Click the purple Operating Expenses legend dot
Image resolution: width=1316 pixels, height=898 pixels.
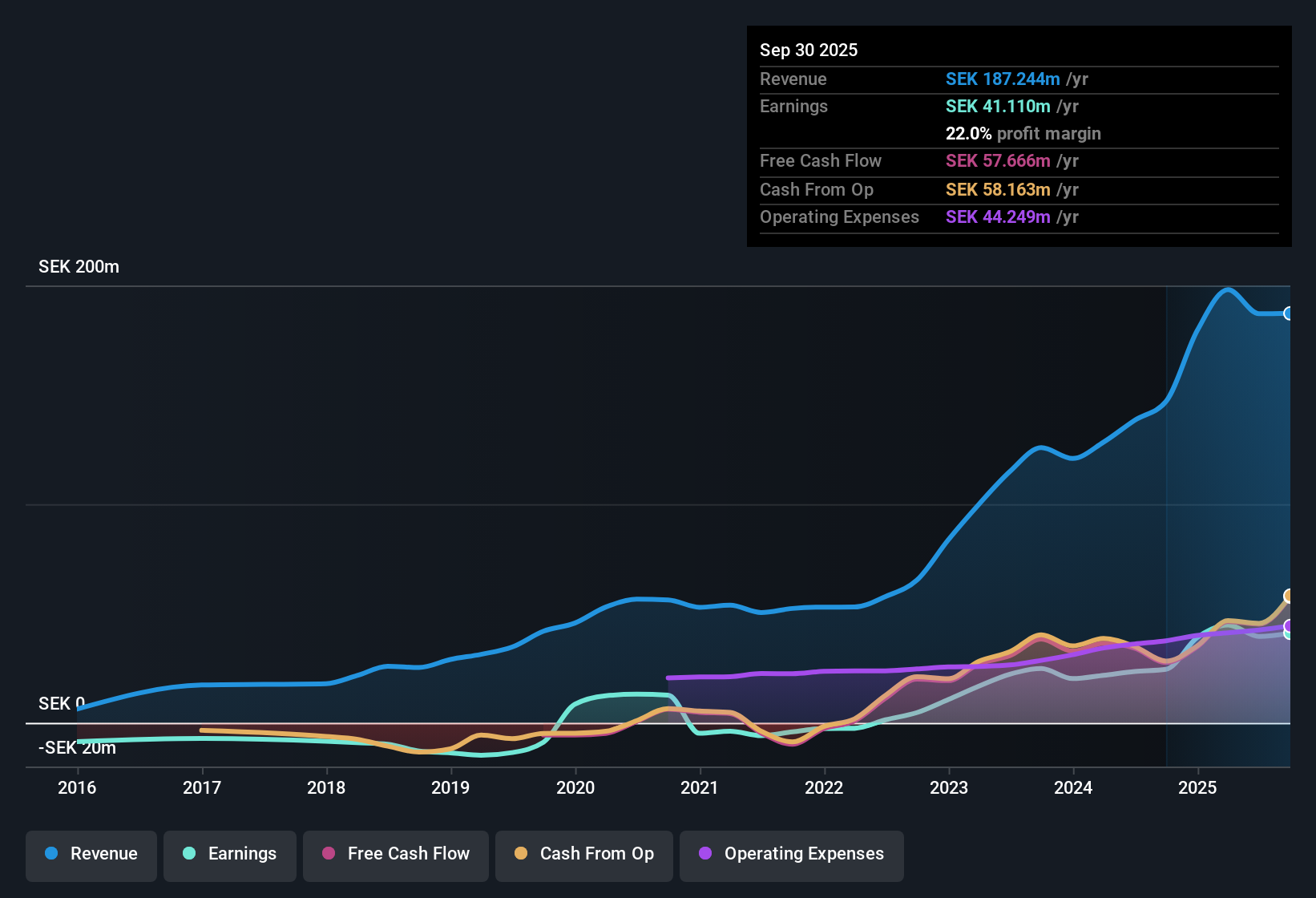[704, 854]
